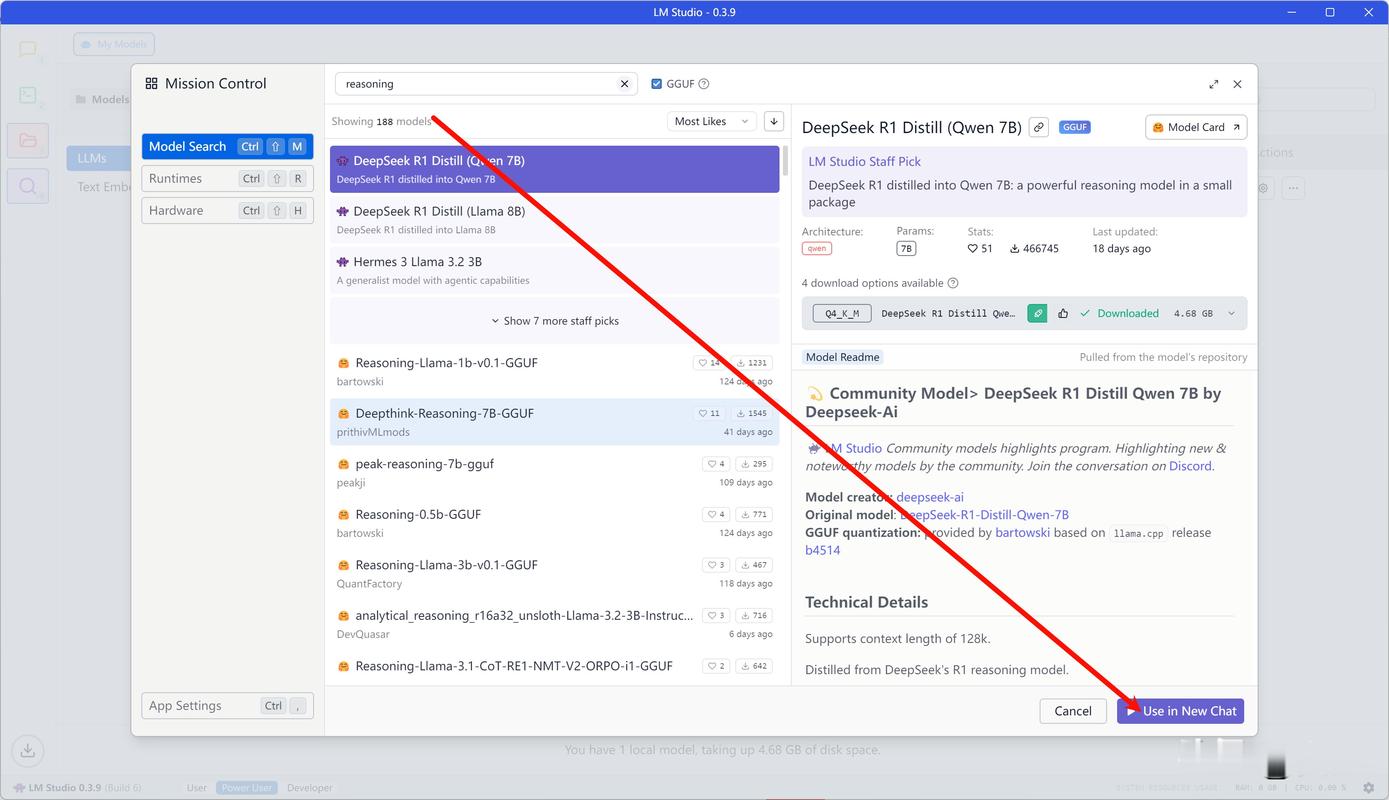Close the Mission Control dialog
The image size is (1389, 800).
(1237, 84)
